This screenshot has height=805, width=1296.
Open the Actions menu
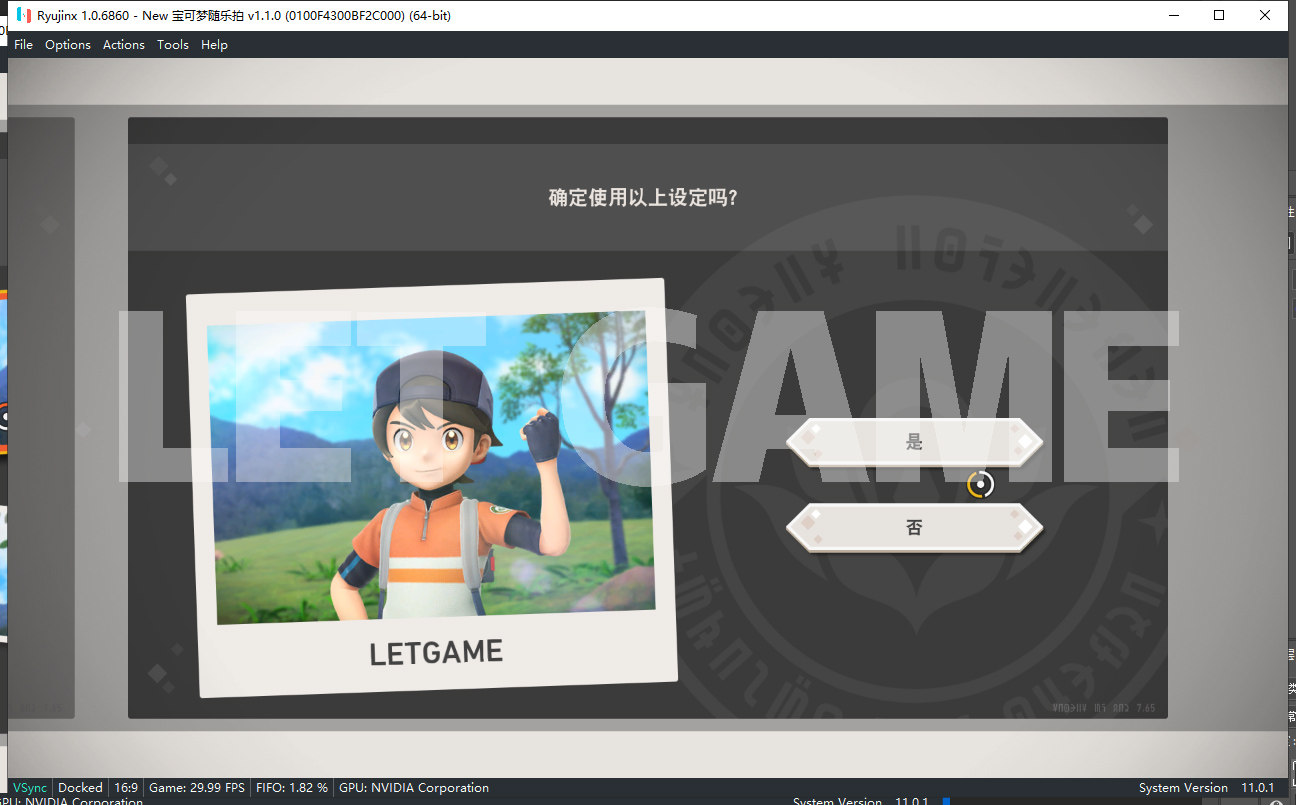(x=124, y=45)
